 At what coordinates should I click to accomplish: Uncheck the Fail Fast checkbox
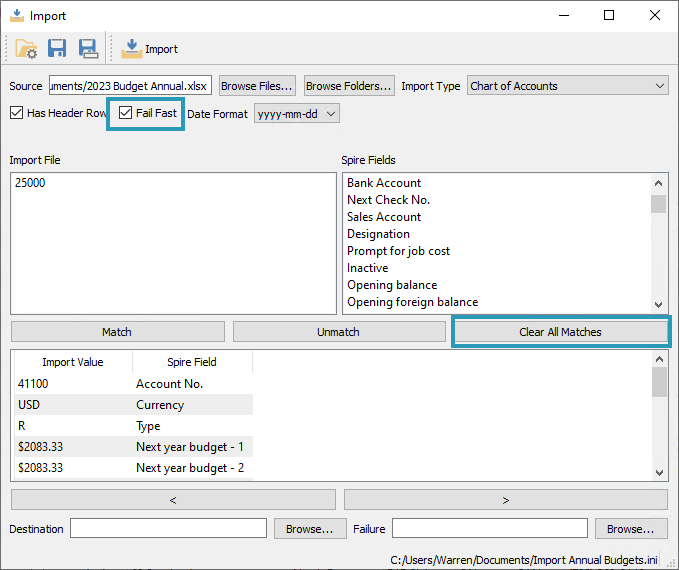125,113
